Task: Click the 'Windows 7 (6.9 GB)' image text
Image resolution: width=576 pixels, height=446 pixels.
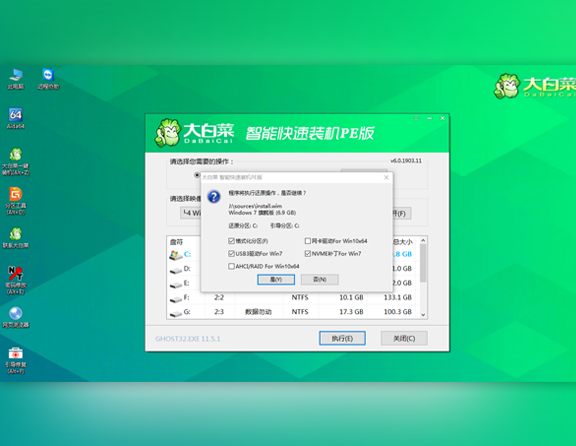Action: 262,213
